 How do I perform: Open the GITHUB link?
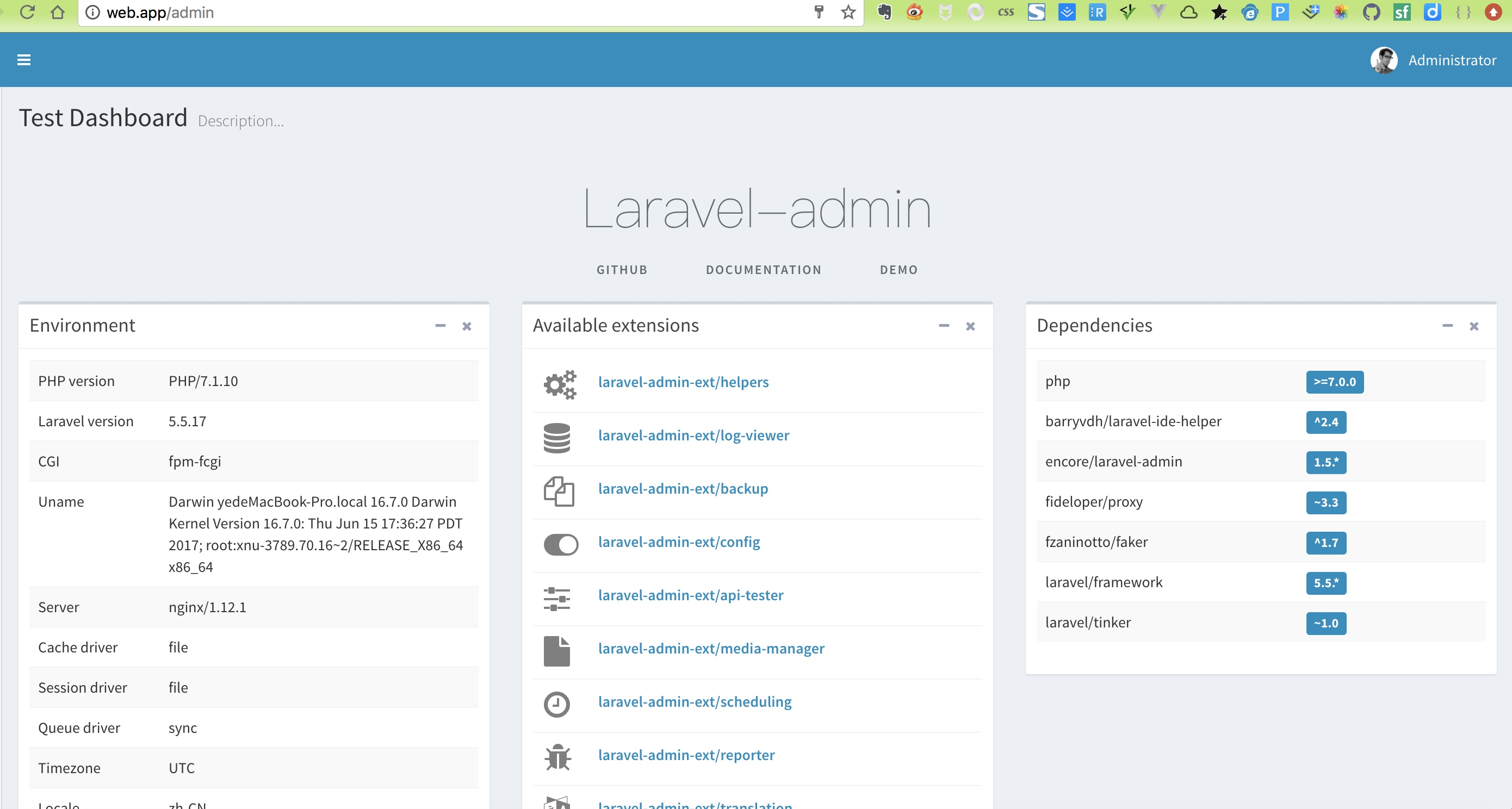click(622, 270)
